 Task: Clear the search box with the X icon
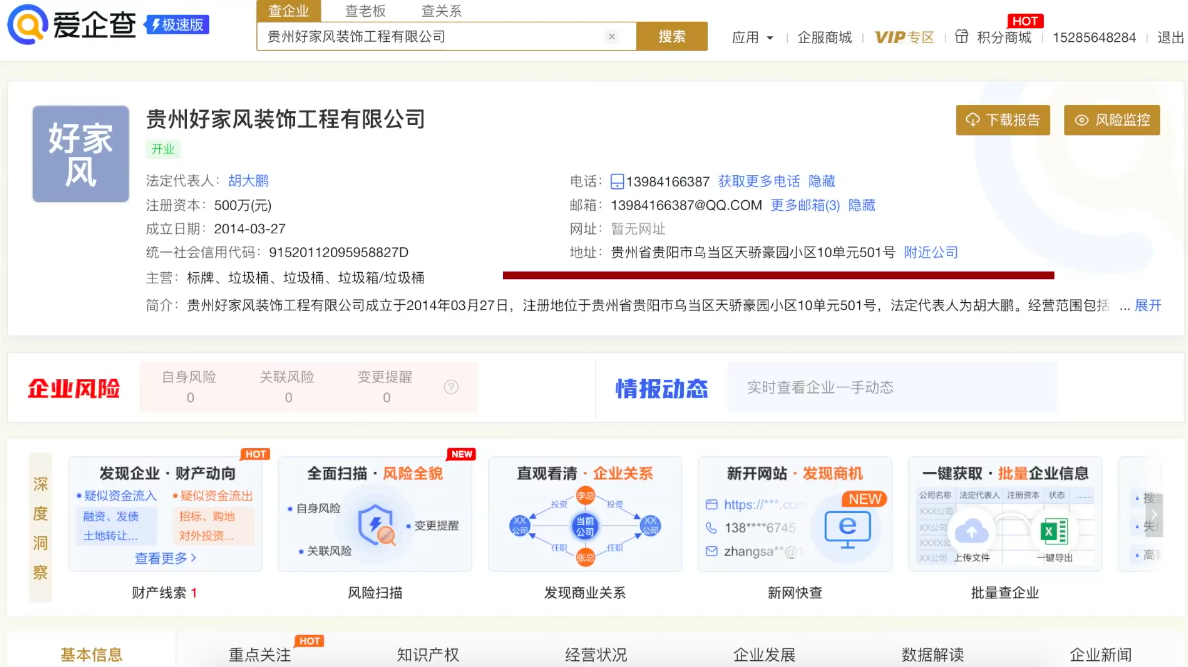[611, 36]
